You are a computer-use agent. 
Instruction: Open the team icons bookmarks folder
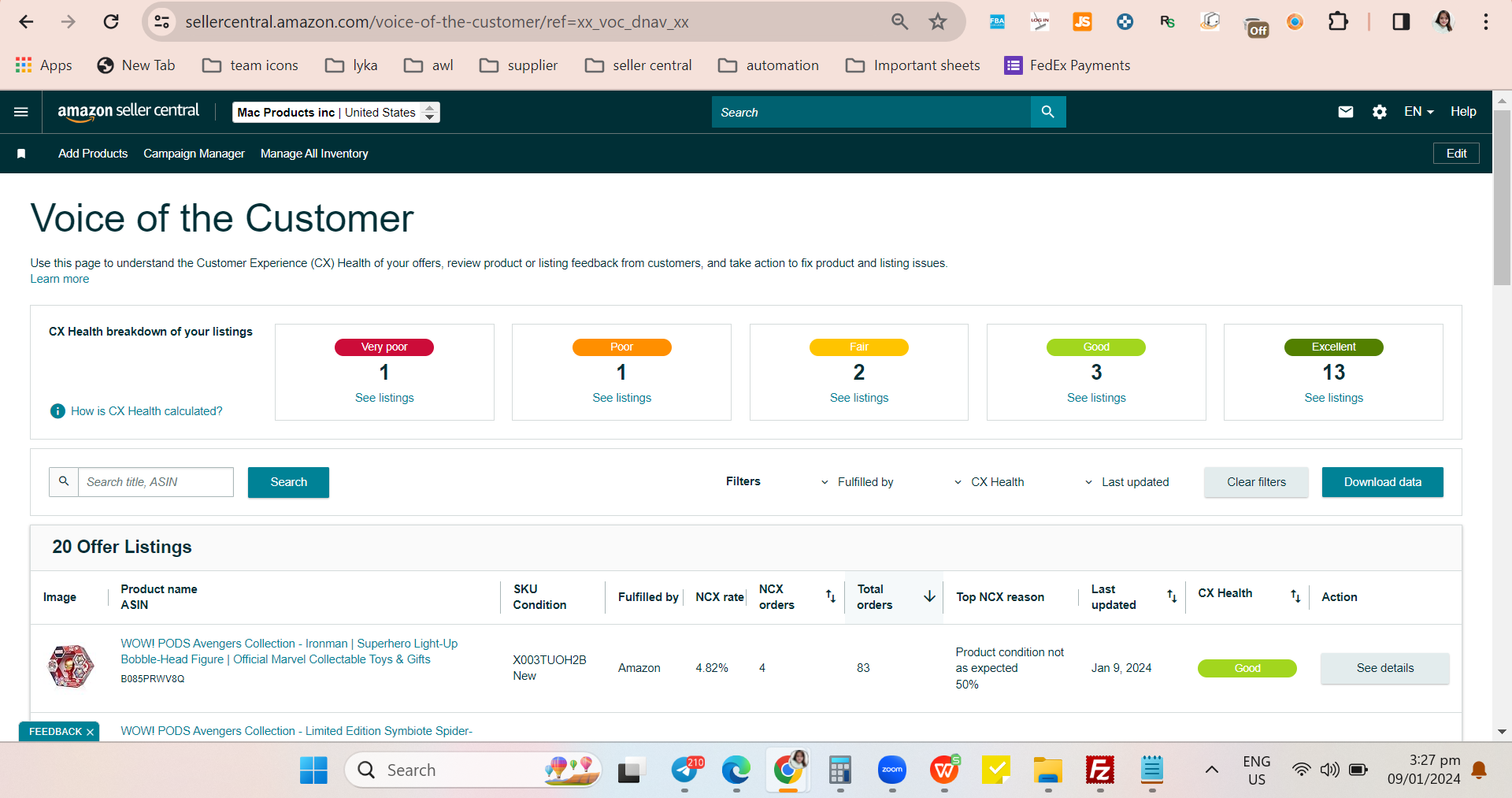coord(250,65)
